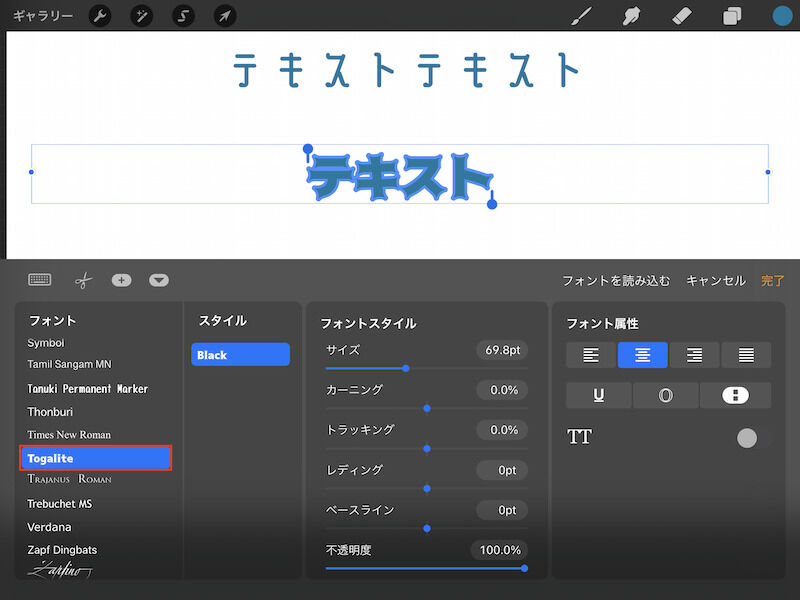
Task: Select the Brush tool
Action: (x=582, y=16)
